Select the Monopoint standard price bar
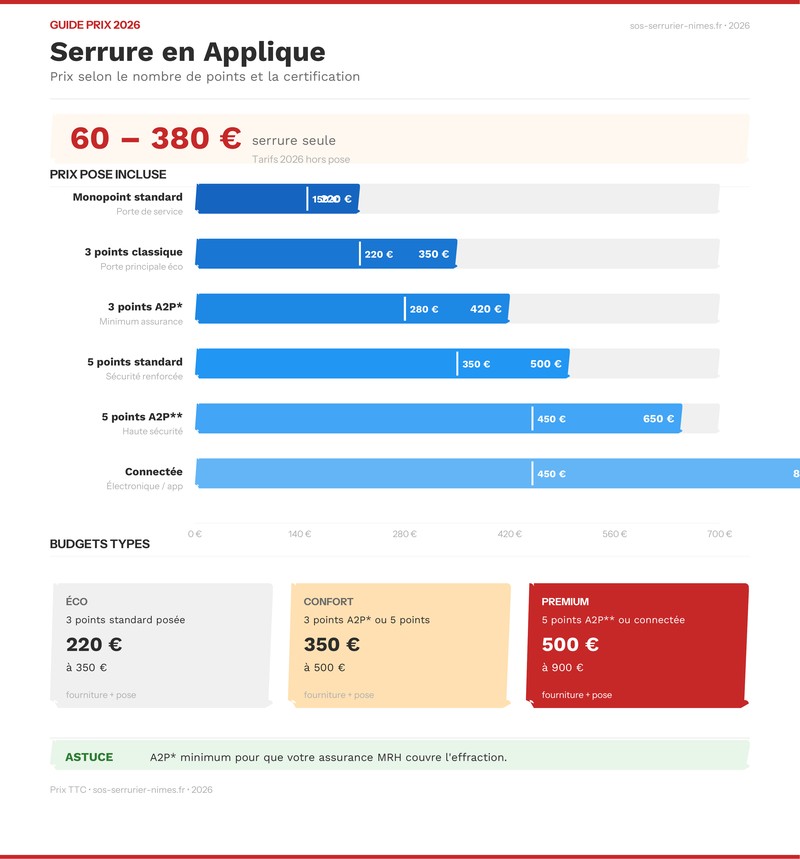 [280, 198]
